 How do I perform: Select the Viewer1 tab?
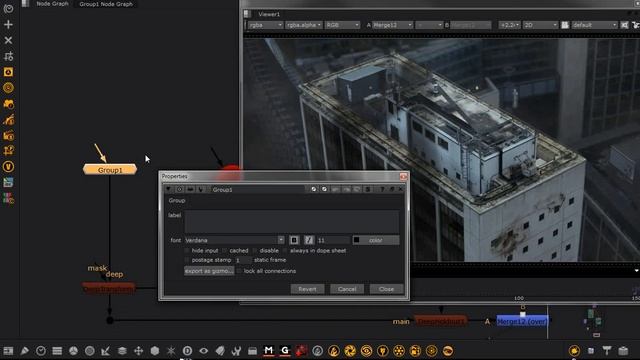coord(269,14)
